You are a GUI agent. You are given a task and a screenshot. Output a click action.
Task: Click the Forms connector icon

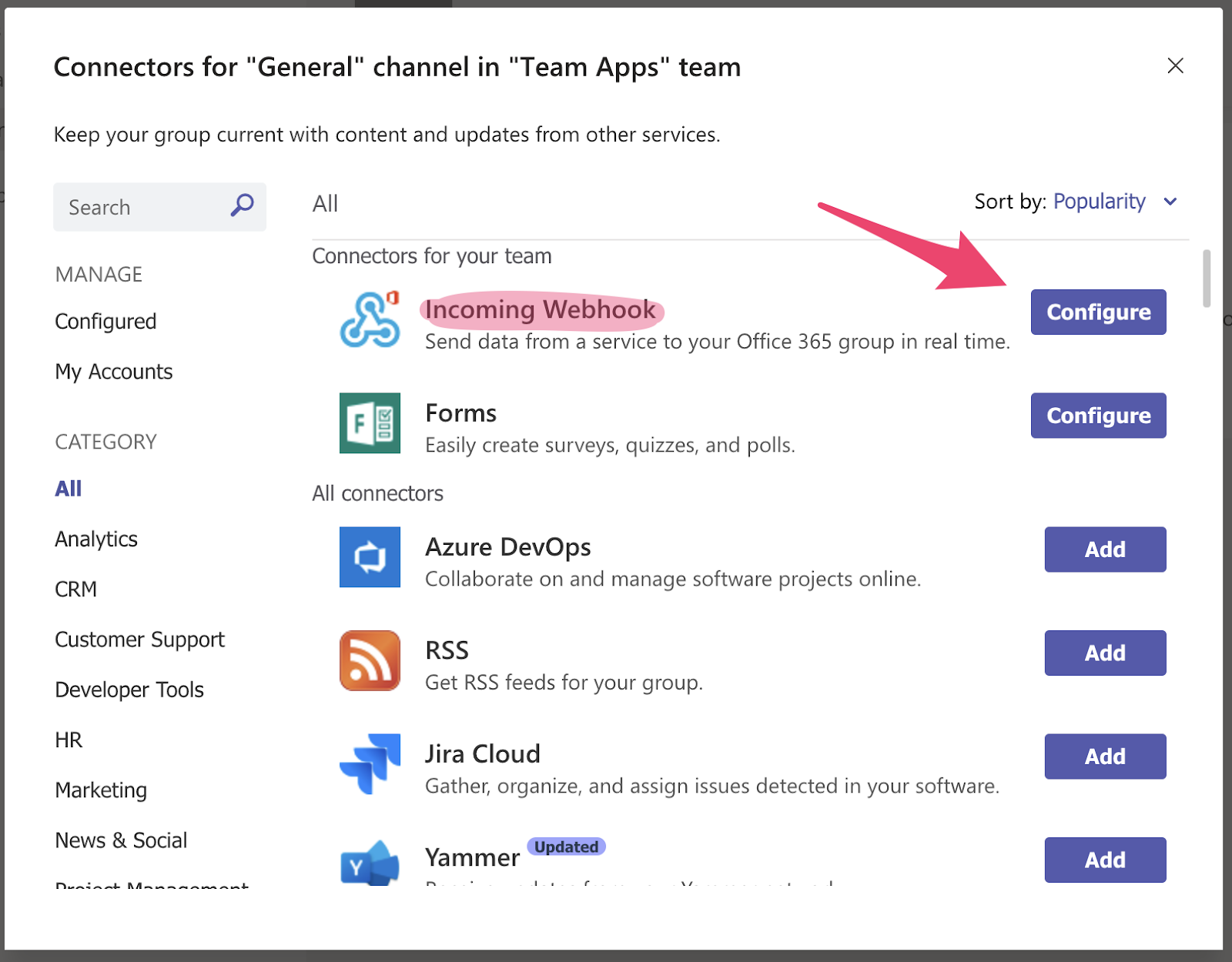[370, 423]
